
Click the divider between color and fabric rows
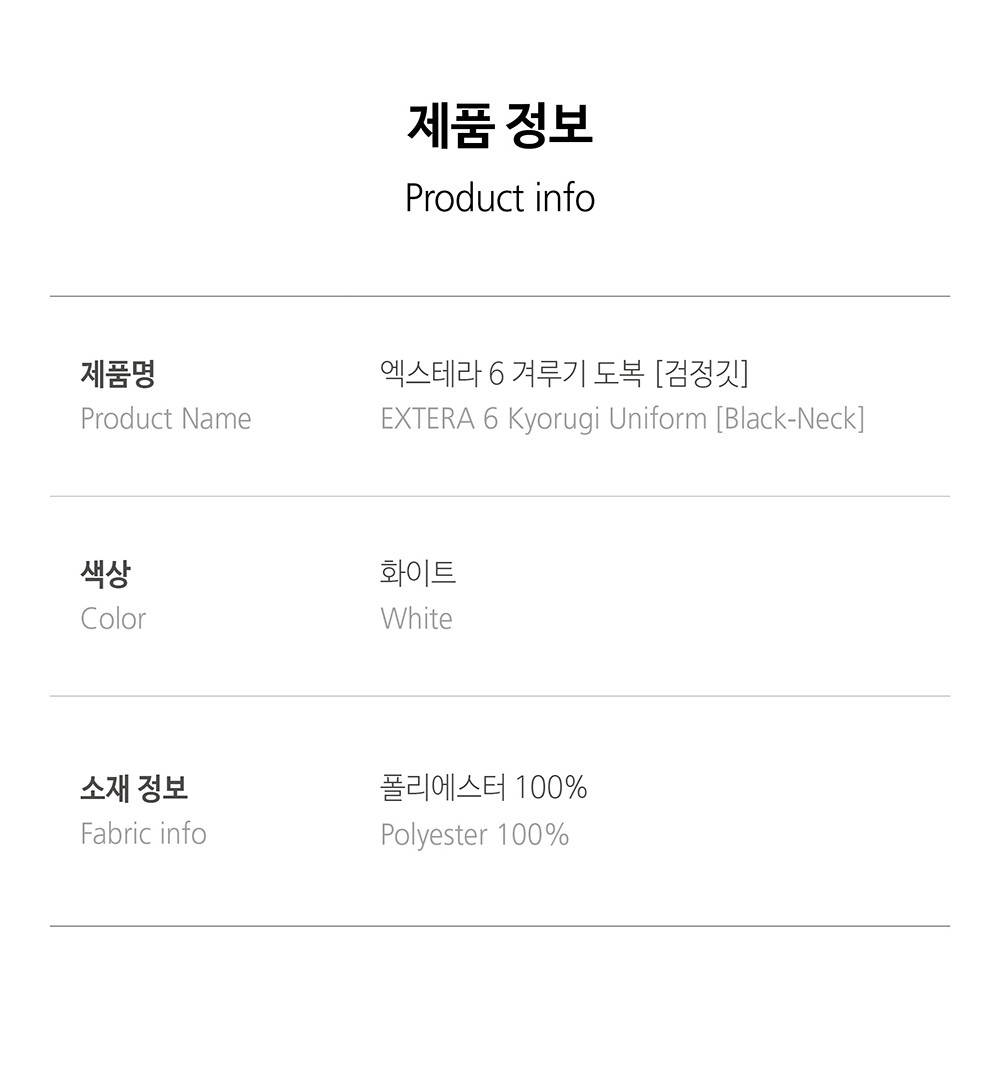click(500, 696)
